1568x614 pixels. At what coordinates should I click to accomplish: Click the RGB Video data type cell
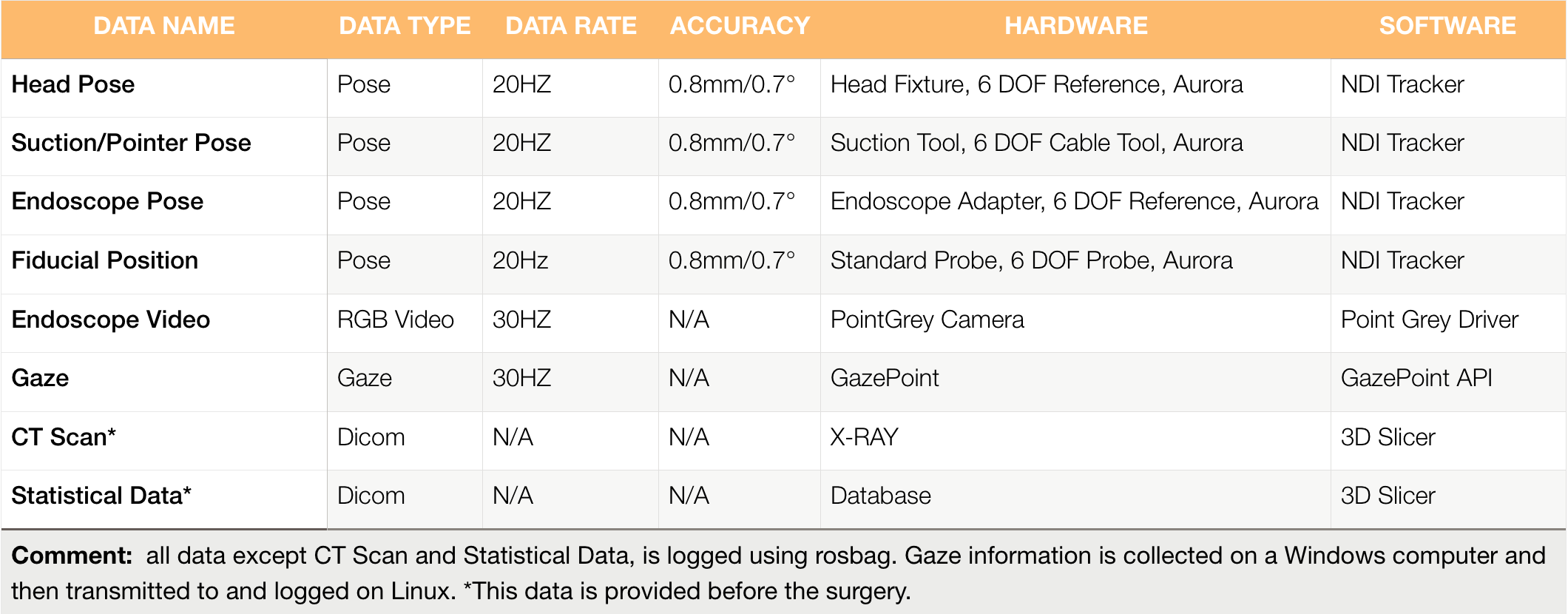[395, 320]
